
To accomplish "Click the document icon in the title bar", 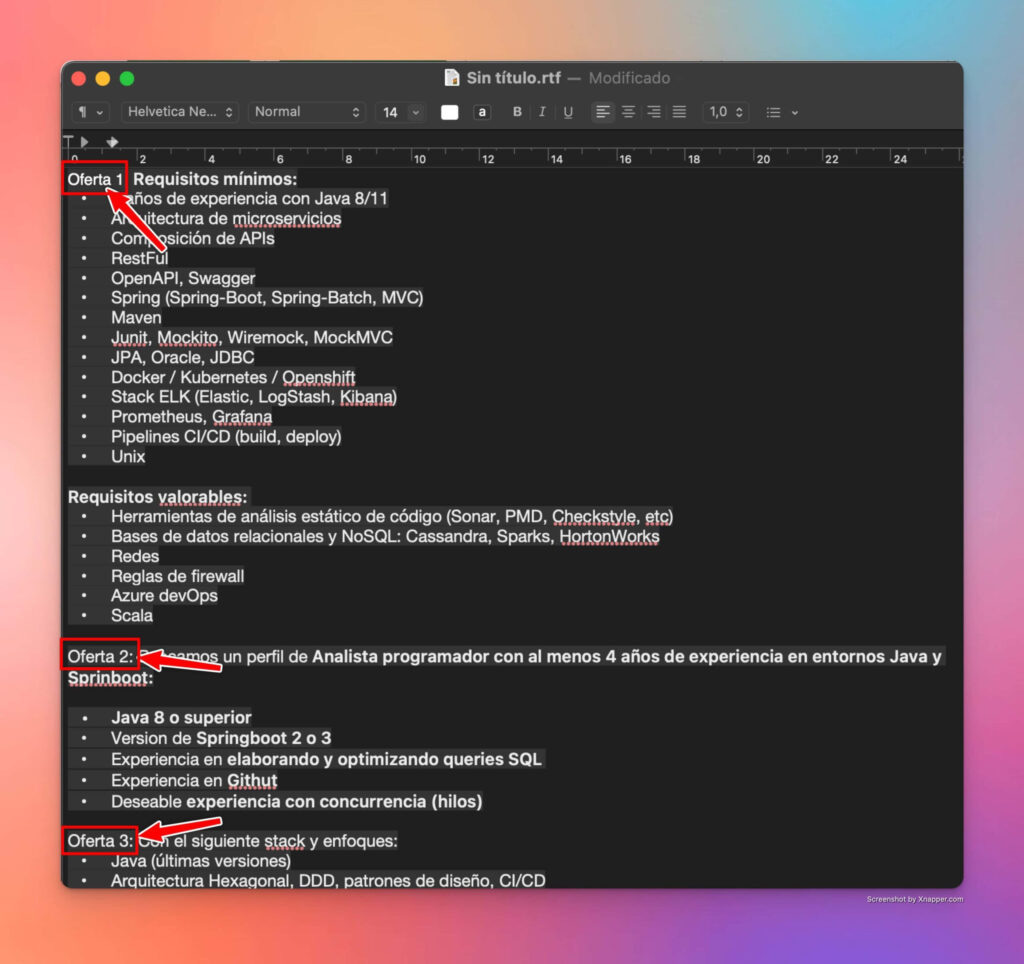I will (x=451, y=78).
